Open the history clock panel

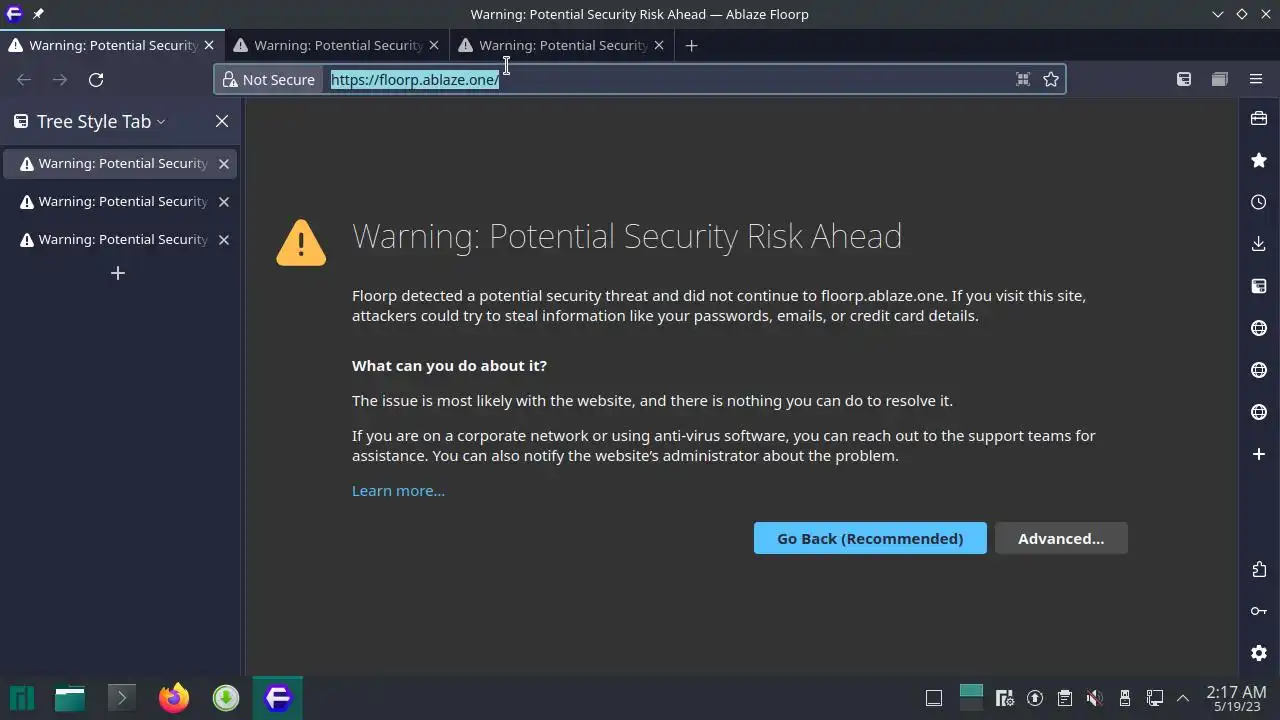pyautogui.click(x=1259, y=202)
